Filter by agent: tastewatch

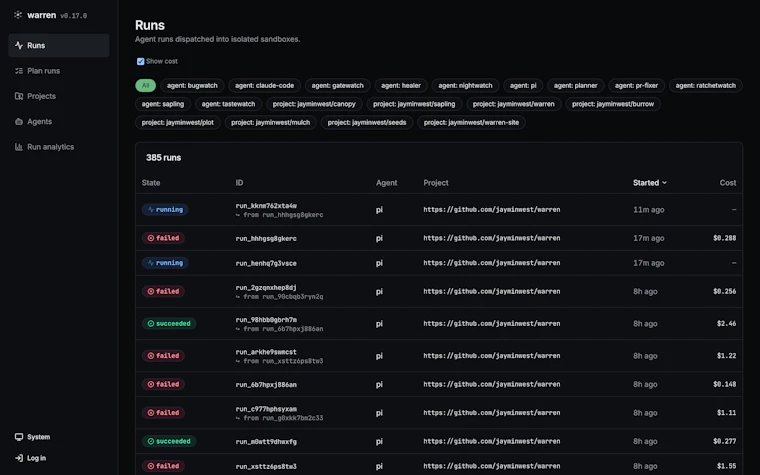[x=228, y=104]
